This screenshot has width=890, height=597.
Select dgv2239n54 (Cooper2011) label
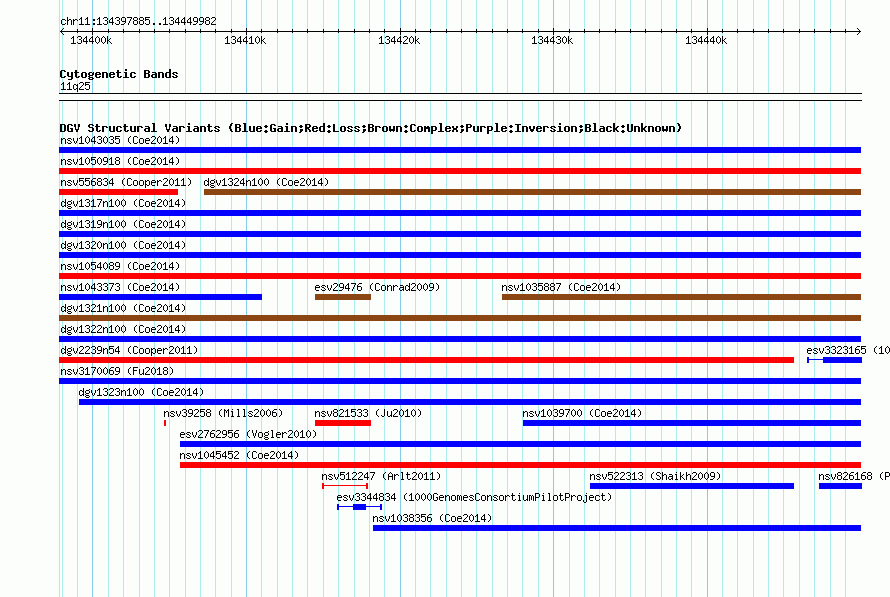point(129,350)
